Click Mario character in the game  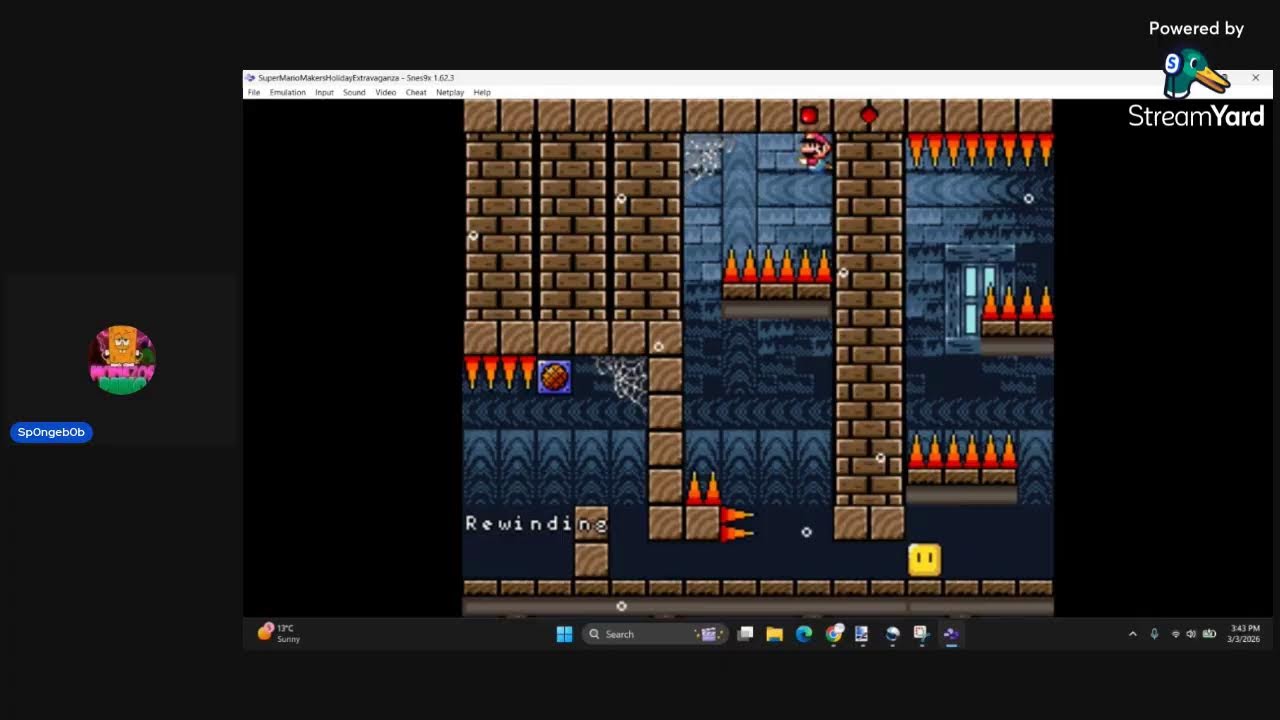coord(815,151)
